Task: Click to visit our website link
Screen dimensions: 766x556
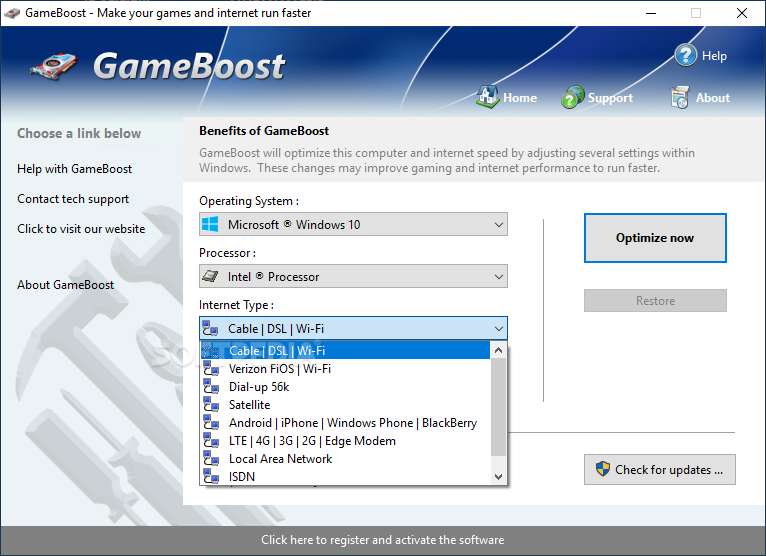Action: tap(81, 229)
